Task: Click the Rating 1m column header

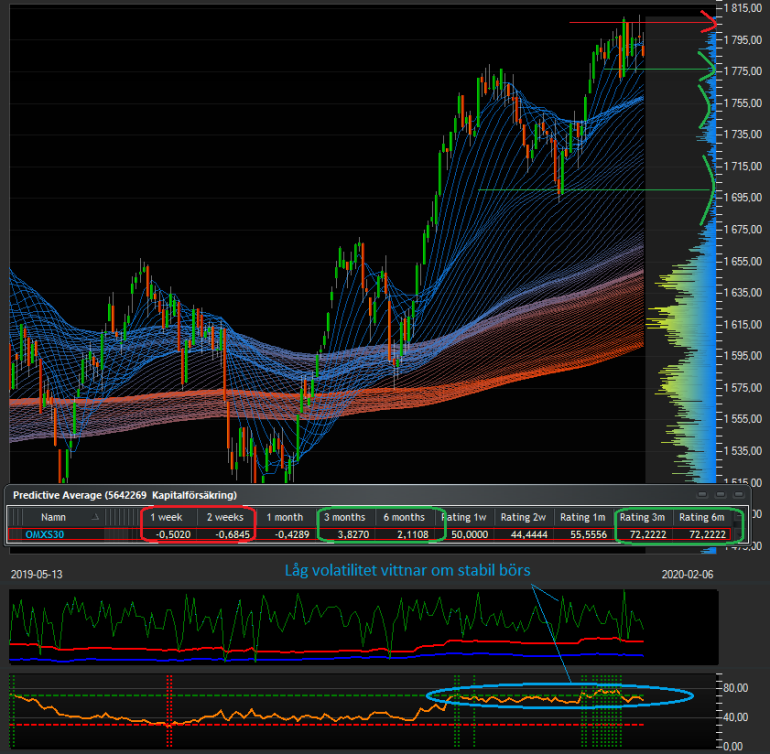Action: click(x=583, y=517)
